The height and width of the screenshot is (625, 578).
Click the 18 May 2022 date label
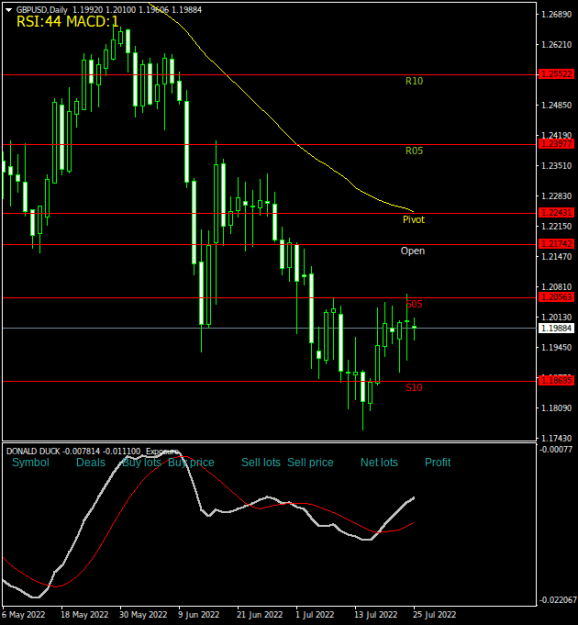[x=85, y=615]
